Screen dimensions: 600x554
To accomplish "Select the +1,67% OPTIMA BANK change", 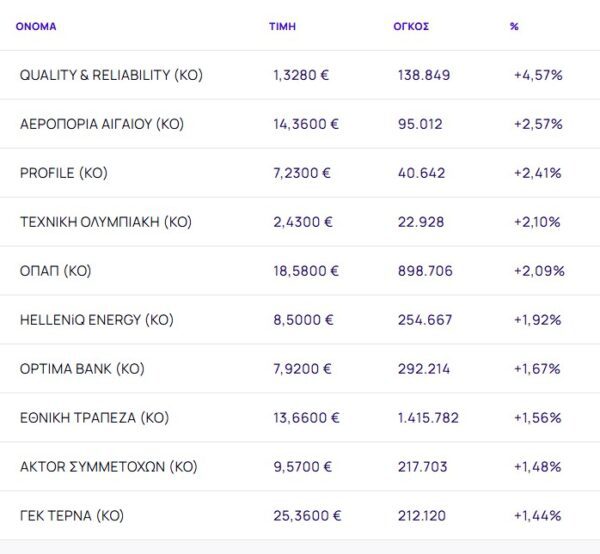I will click(538, 369).
